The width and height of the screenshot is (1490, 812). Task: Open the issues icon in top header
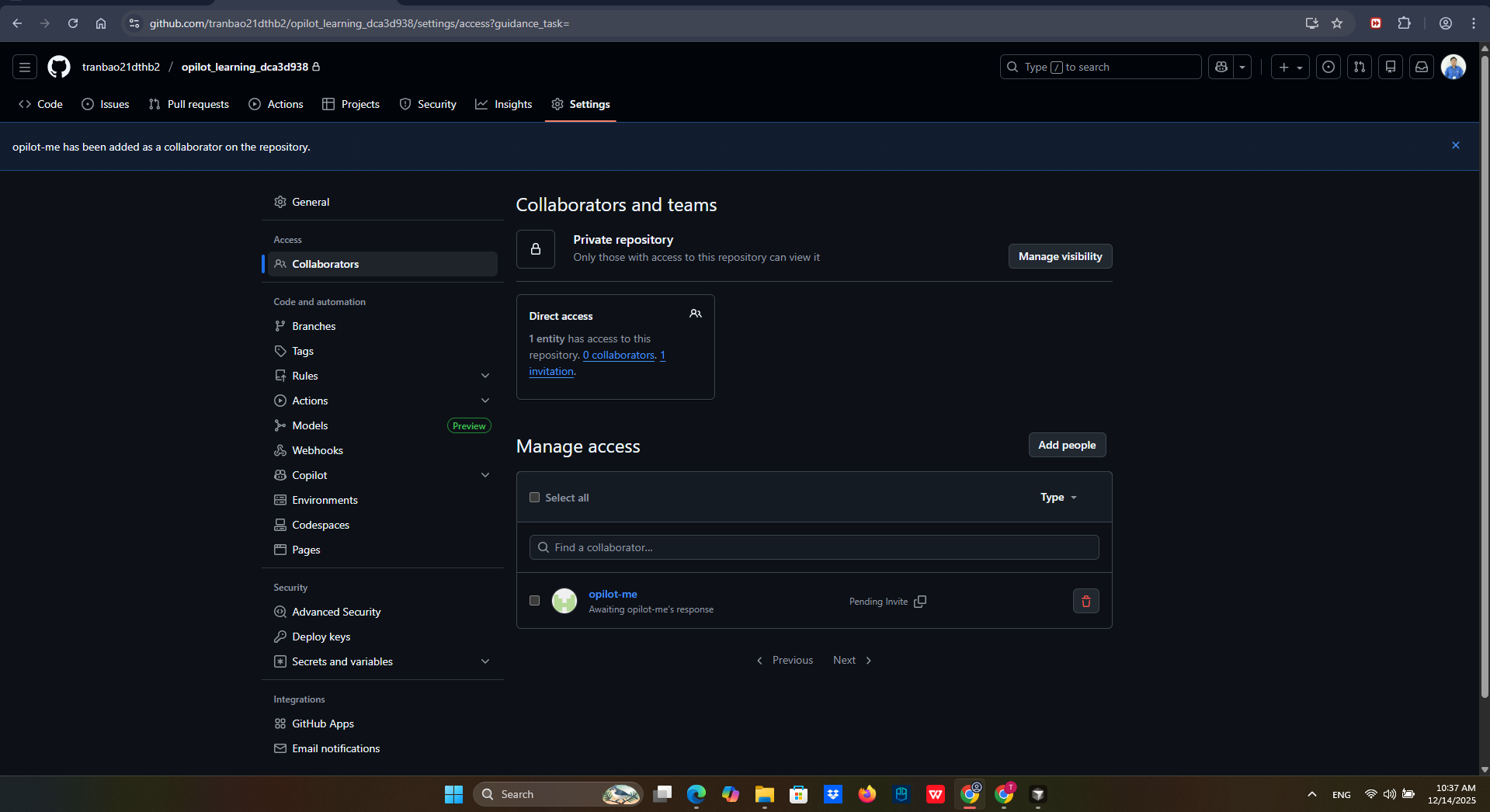(x=1328, y=67)
